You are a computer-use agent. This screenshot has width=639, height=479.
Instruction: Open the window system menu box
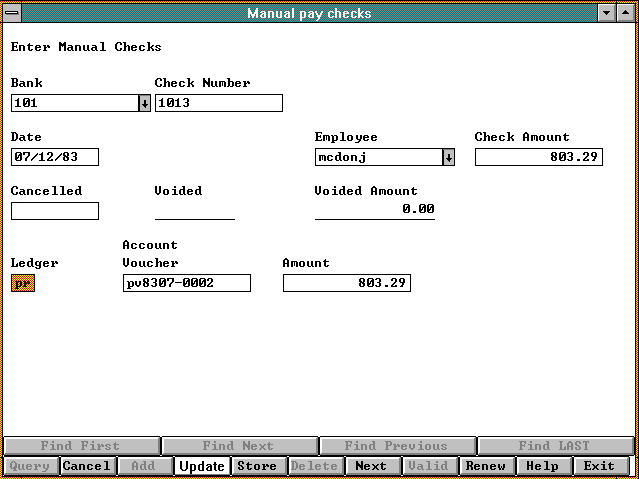coord(12,13)
